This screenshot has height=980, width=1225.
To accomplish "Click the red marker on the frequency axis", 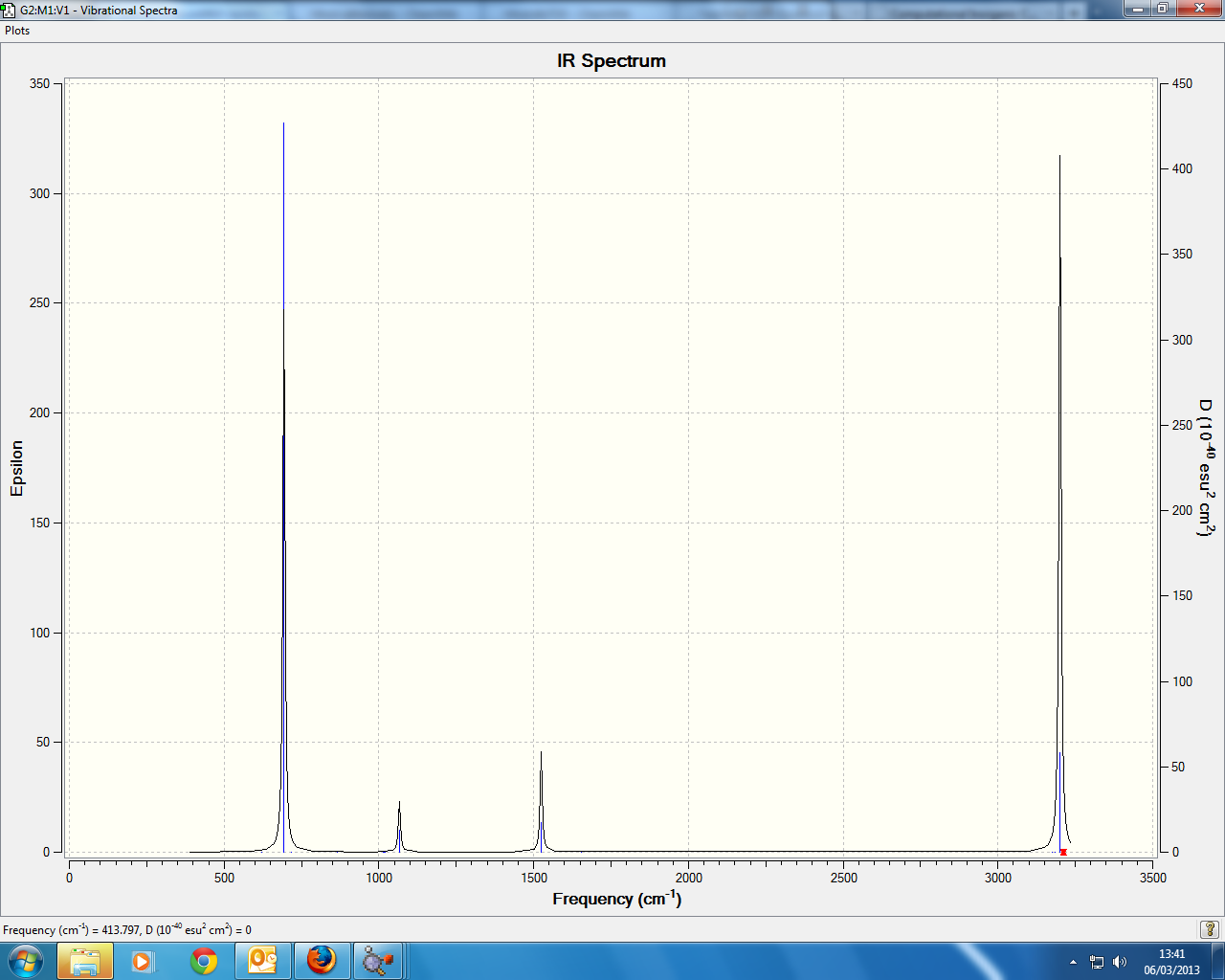I will click(1063, 852).
